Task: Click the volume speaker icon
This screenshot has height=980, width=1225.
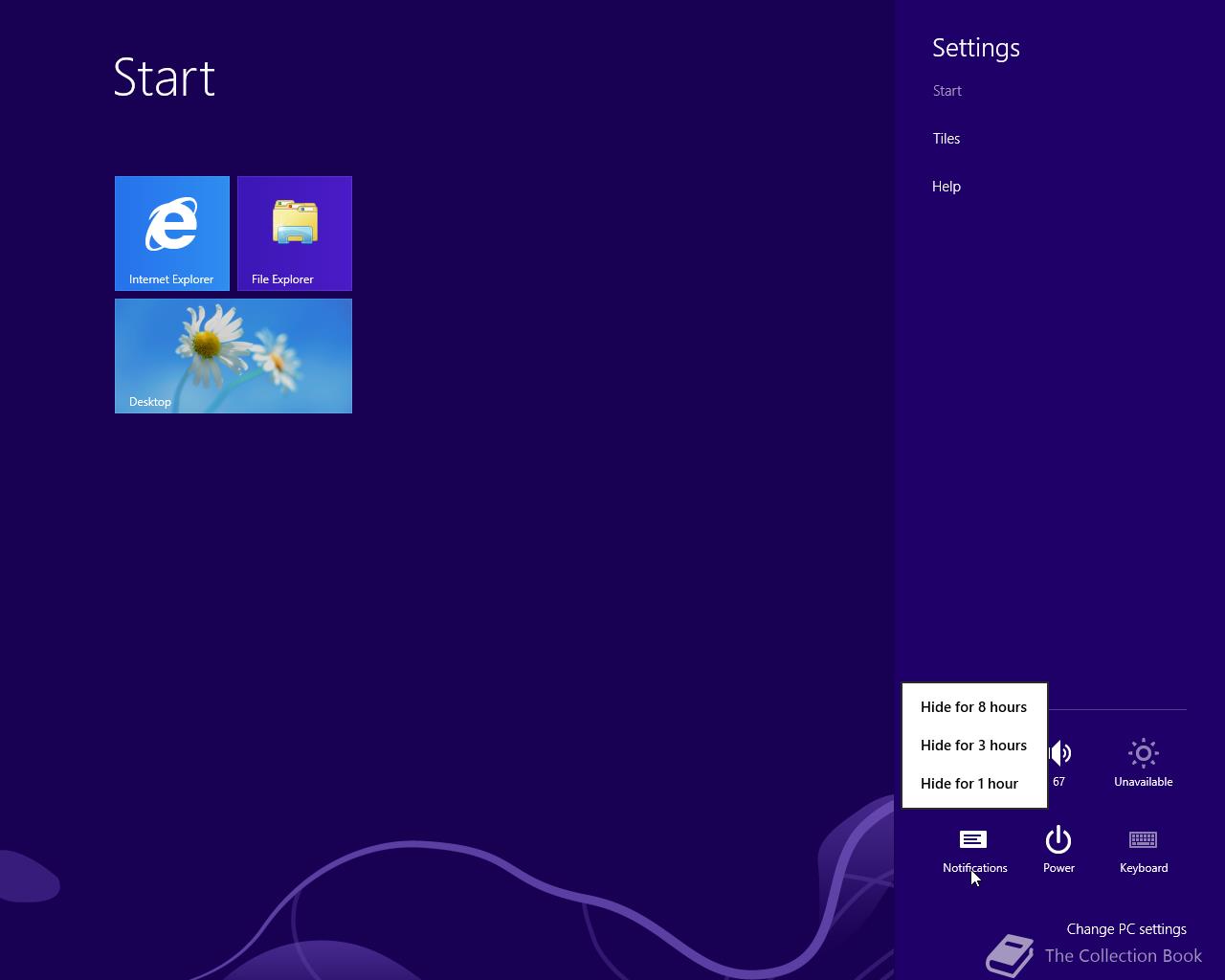Action: click(1060, 753)
